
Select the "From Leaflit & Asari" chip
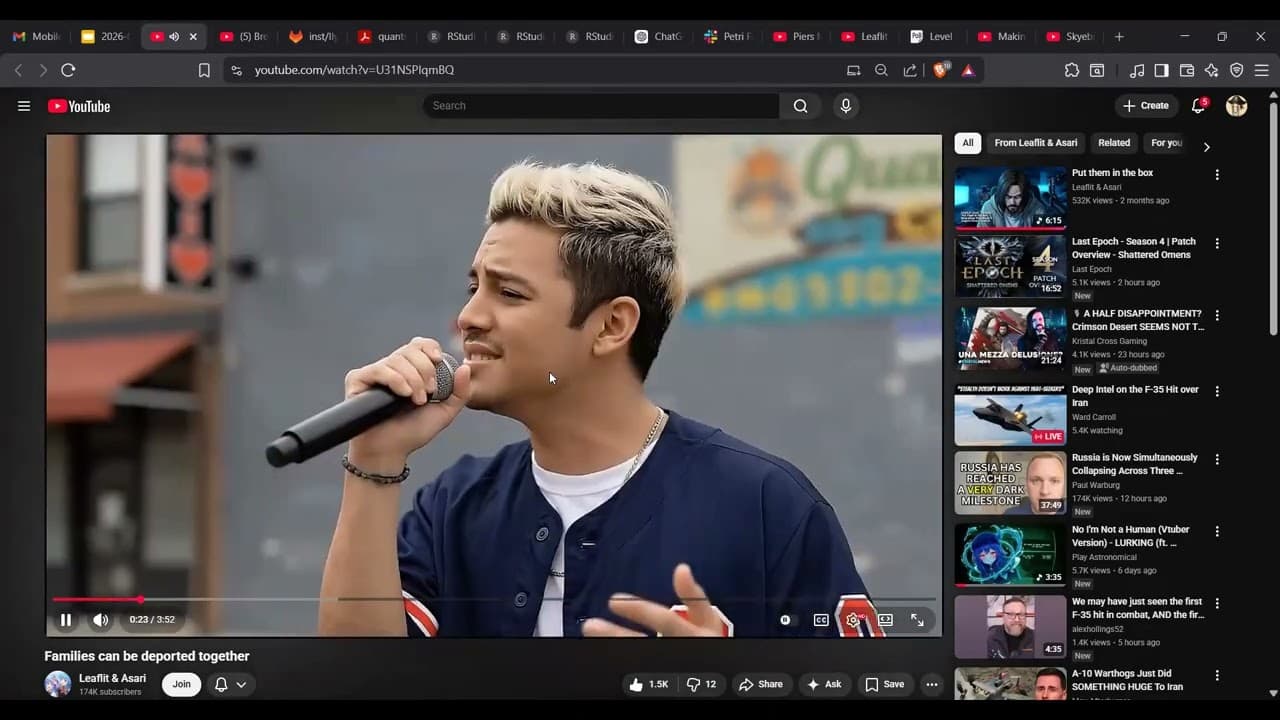[1035, 143]
